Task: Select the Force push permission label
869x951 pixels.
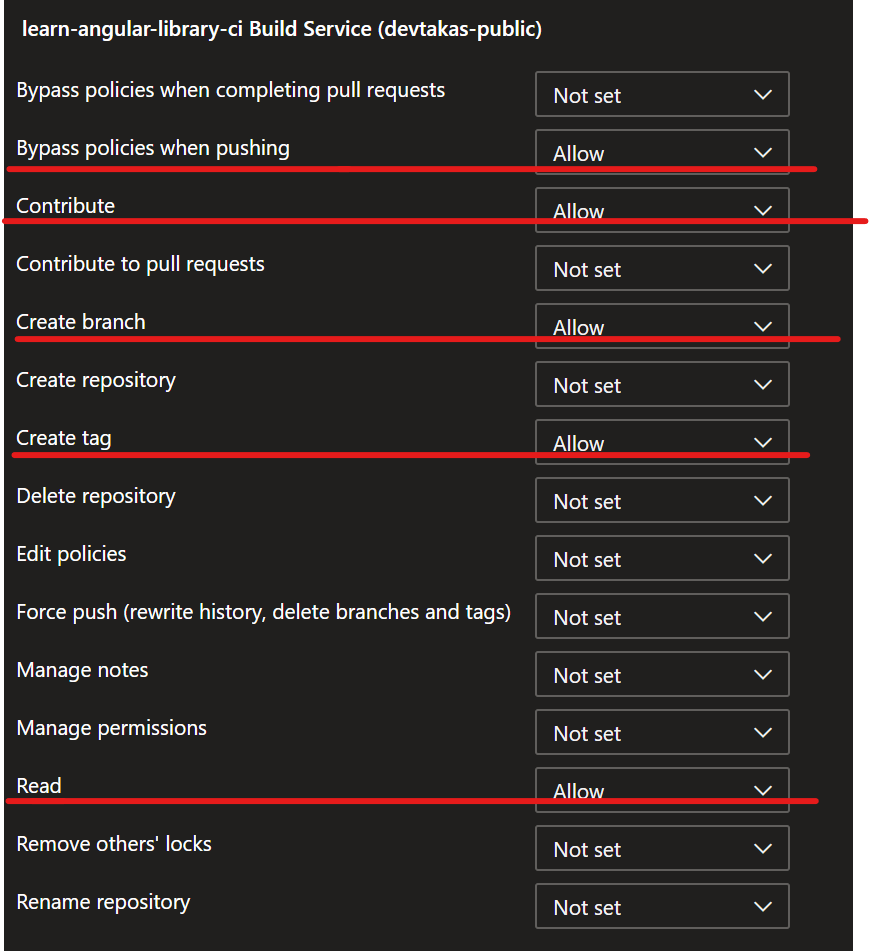Action: (264, 613)
